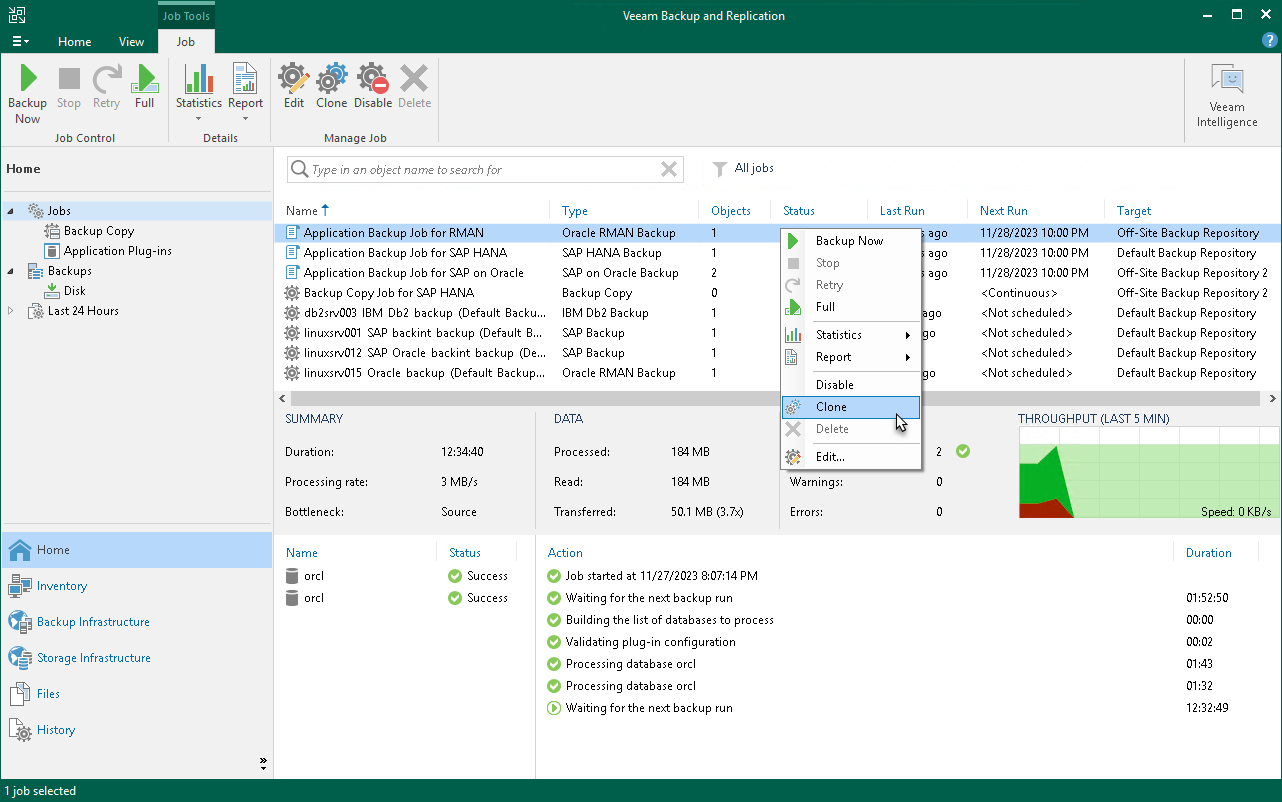Open Veeam Intelligence panel

1226,96
